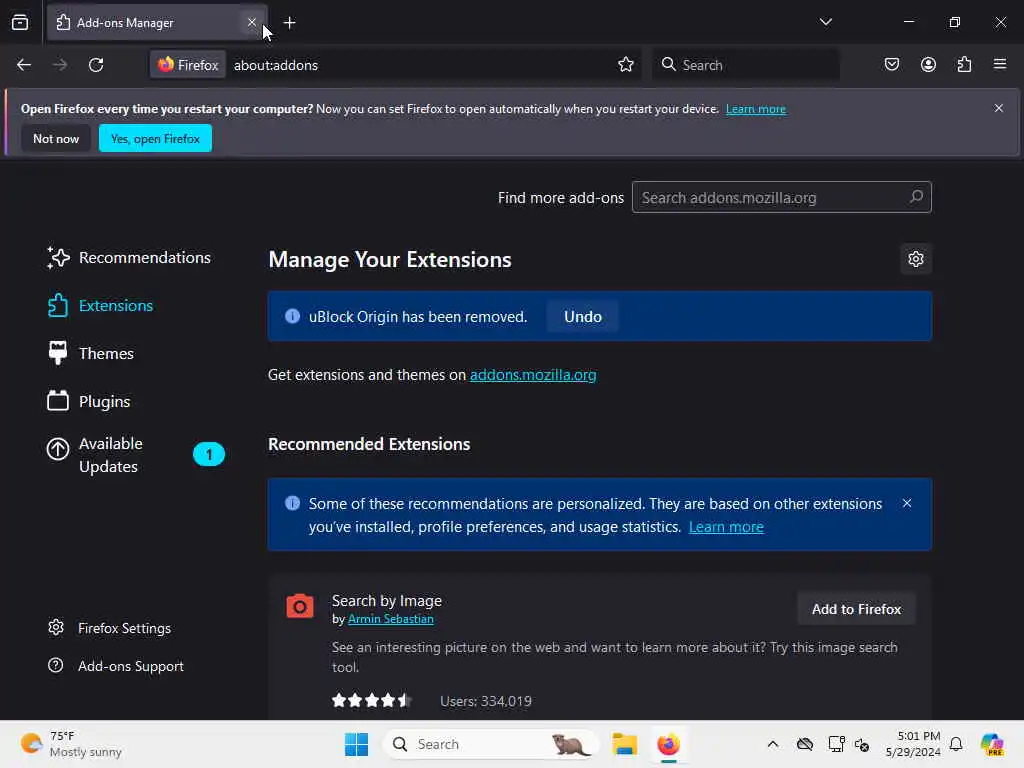Click the Firefox taskbar icon
Image resolution: width=1024 pixels, height=768 pixels.
click(x=668, y=744)
